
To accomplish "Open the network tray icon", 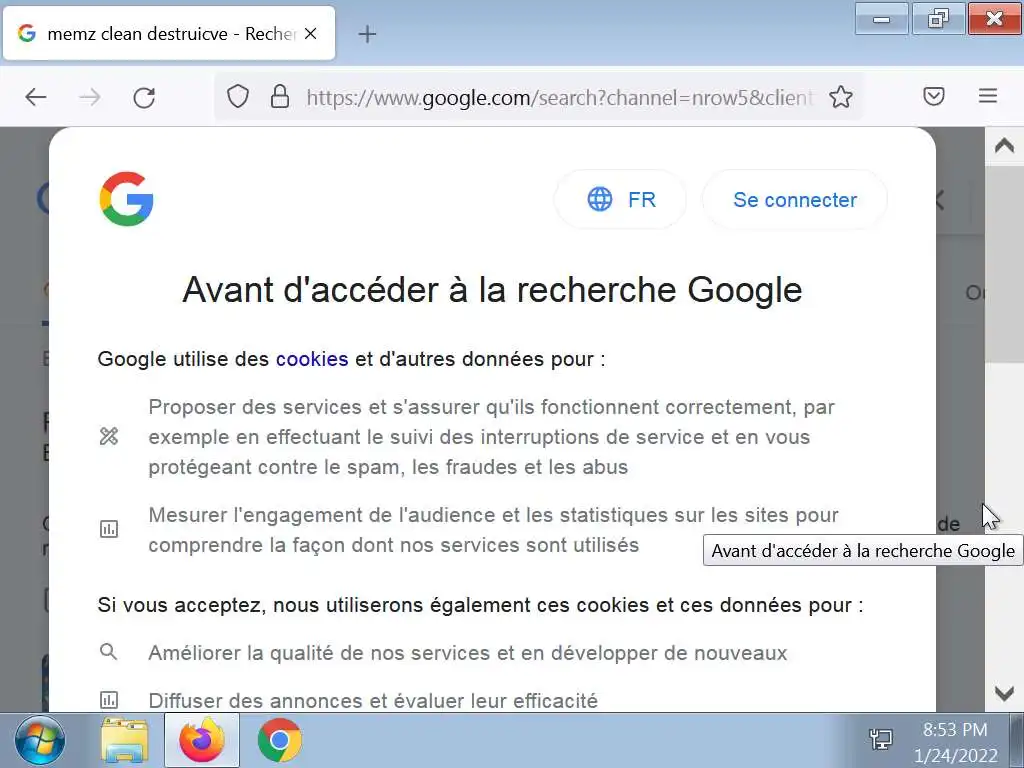I will [881, 739].
